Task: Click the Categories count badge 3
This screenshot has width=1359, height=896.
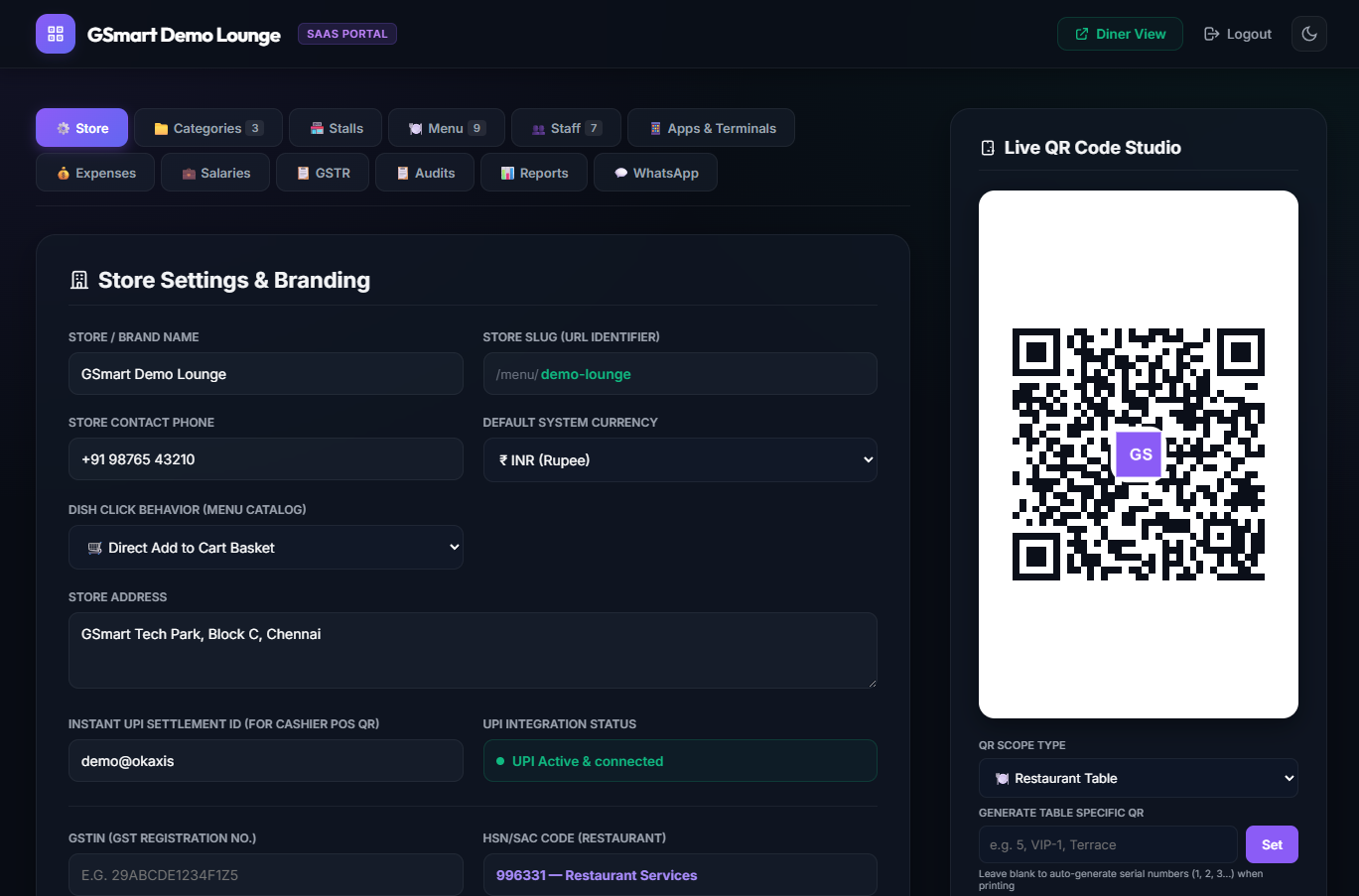Action: click(x=255, y=128)
